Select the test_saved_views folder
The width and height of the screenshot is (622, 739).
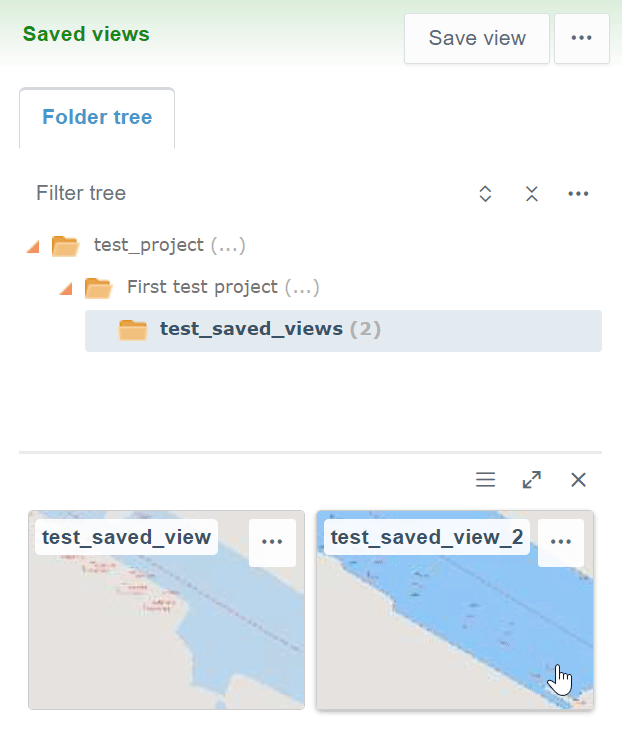[251, 329]
